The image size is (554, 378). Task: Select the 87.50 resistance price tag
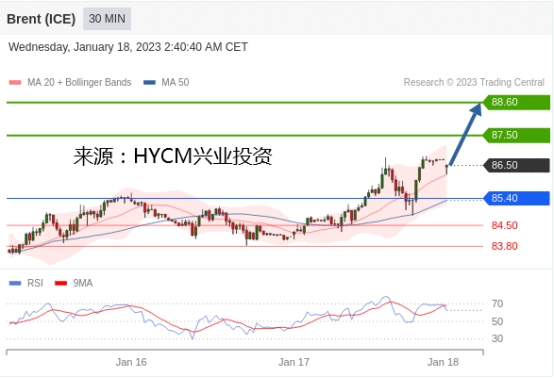[x=516, y=135]
